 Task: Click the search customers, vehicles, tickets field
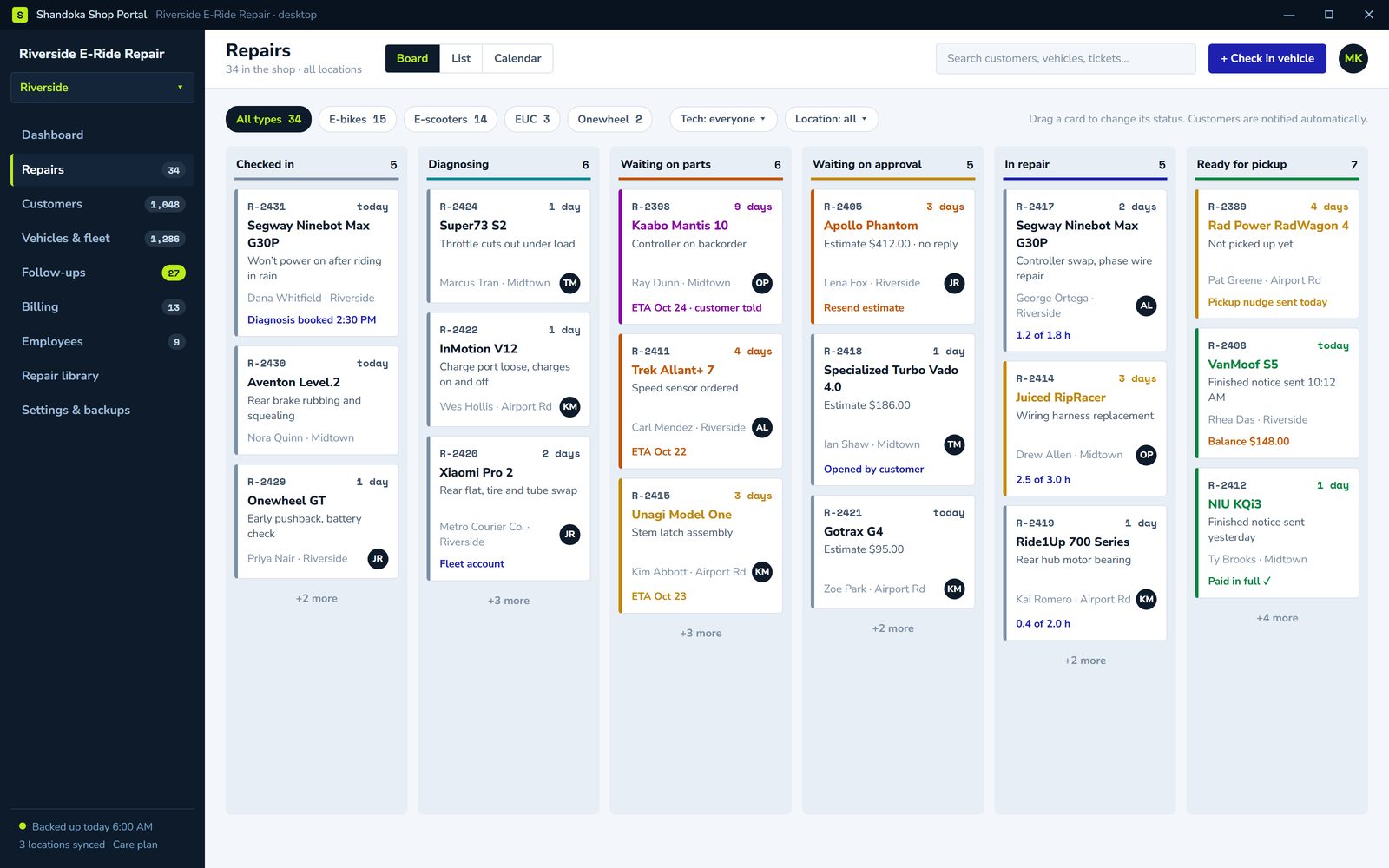tap(1065, 58)
